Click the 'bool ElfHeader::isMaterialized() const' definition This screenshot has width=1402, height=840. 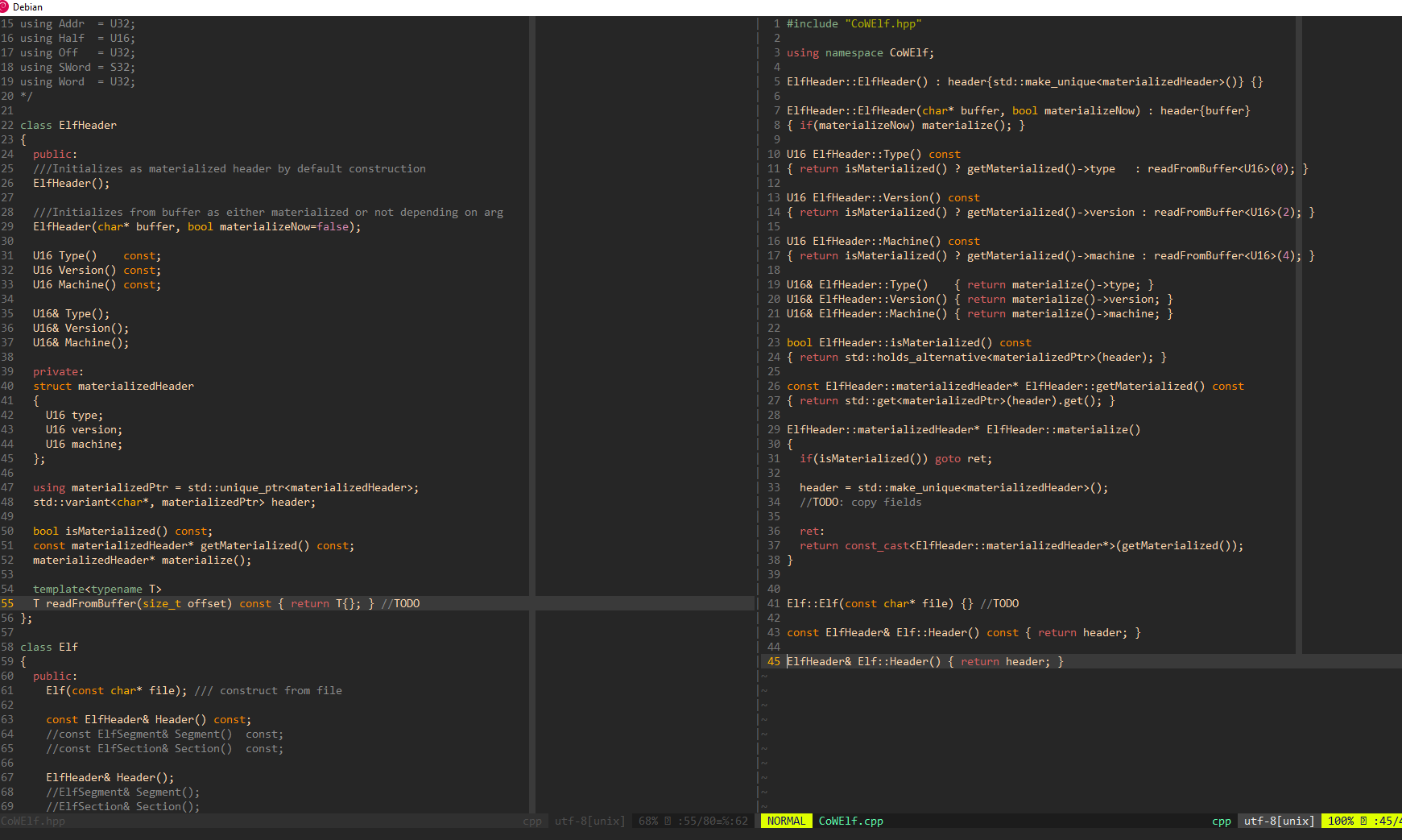[909, 342]
